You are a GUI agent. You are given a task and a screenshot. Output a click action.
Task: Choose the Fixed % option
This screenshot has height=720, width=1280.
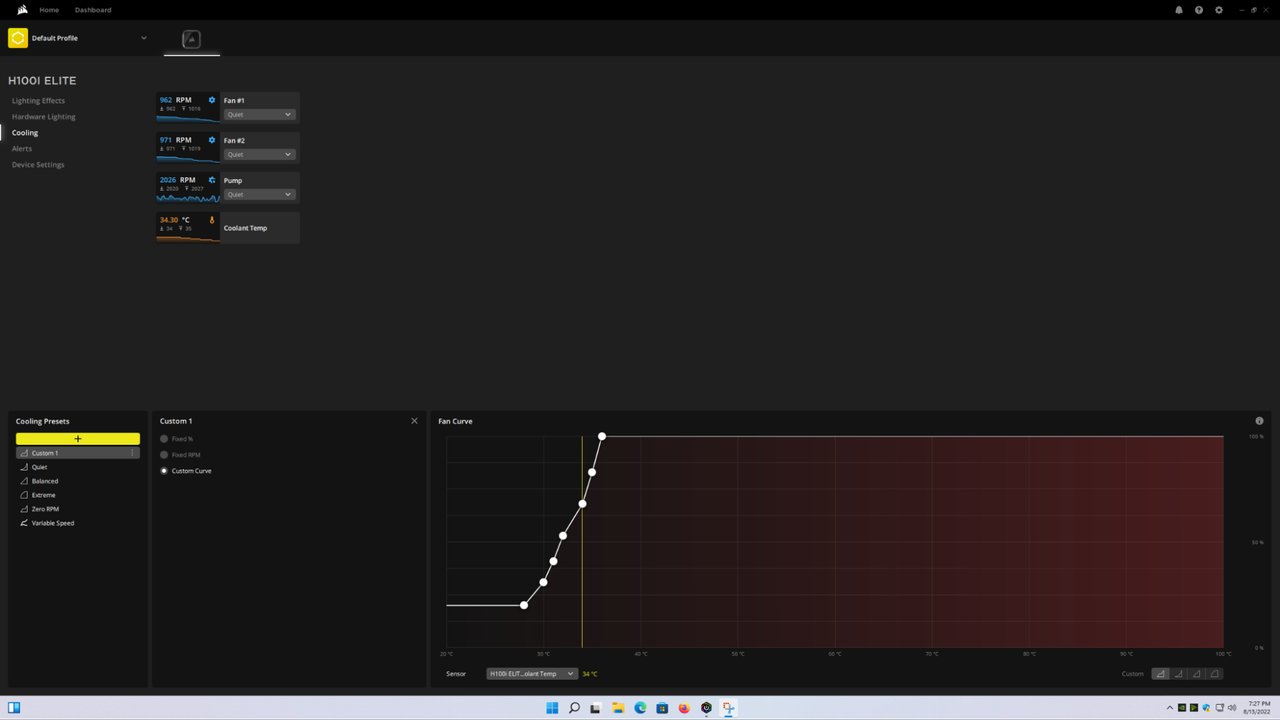[164, 439]
